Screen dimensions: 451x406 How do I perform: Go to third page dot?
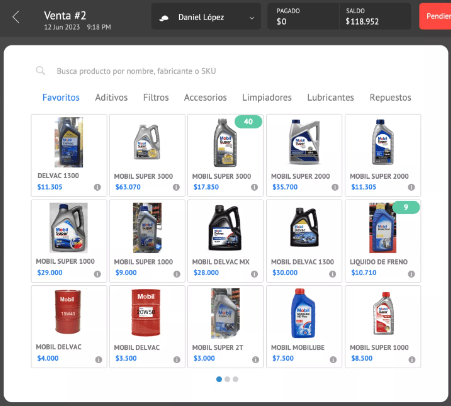tap(236, 379)
